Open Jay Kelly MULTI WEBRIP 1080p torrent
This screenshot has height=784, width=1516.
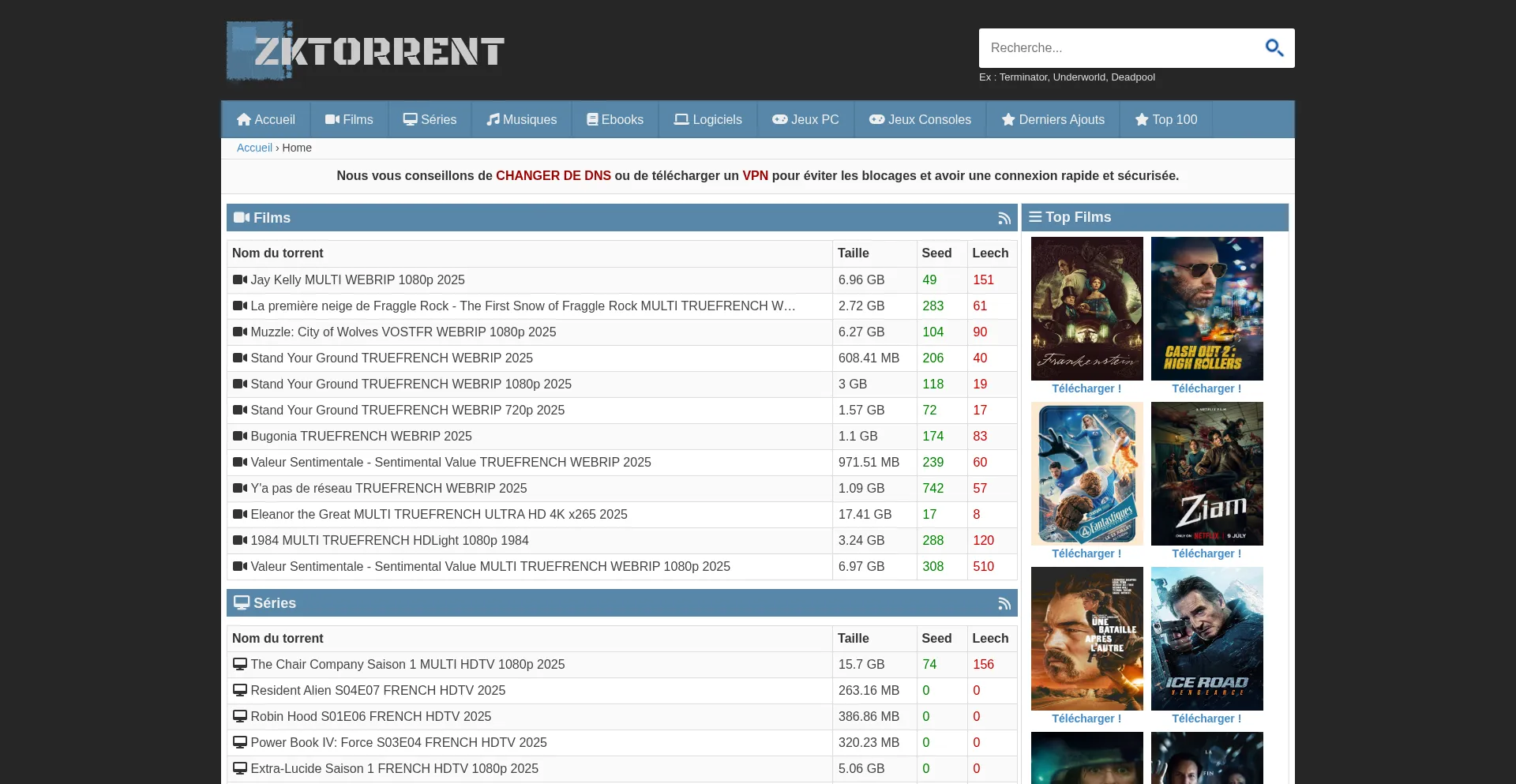[x=358, y=279]
